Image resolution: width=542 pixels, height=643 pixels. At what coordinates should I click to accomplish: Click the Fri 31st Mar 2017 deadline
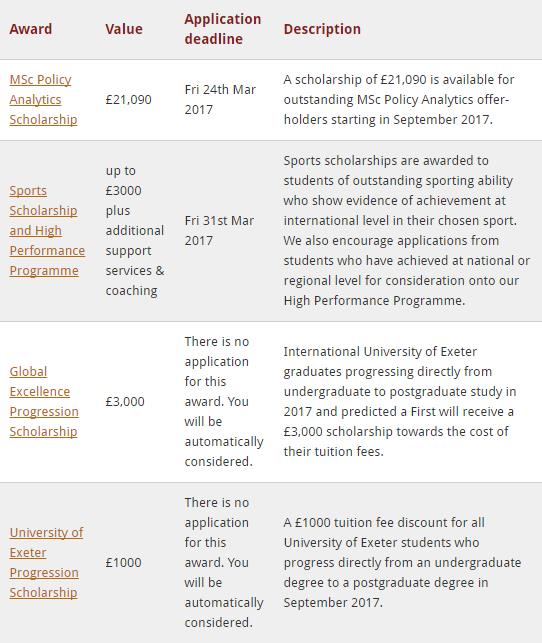click(219, 230)
